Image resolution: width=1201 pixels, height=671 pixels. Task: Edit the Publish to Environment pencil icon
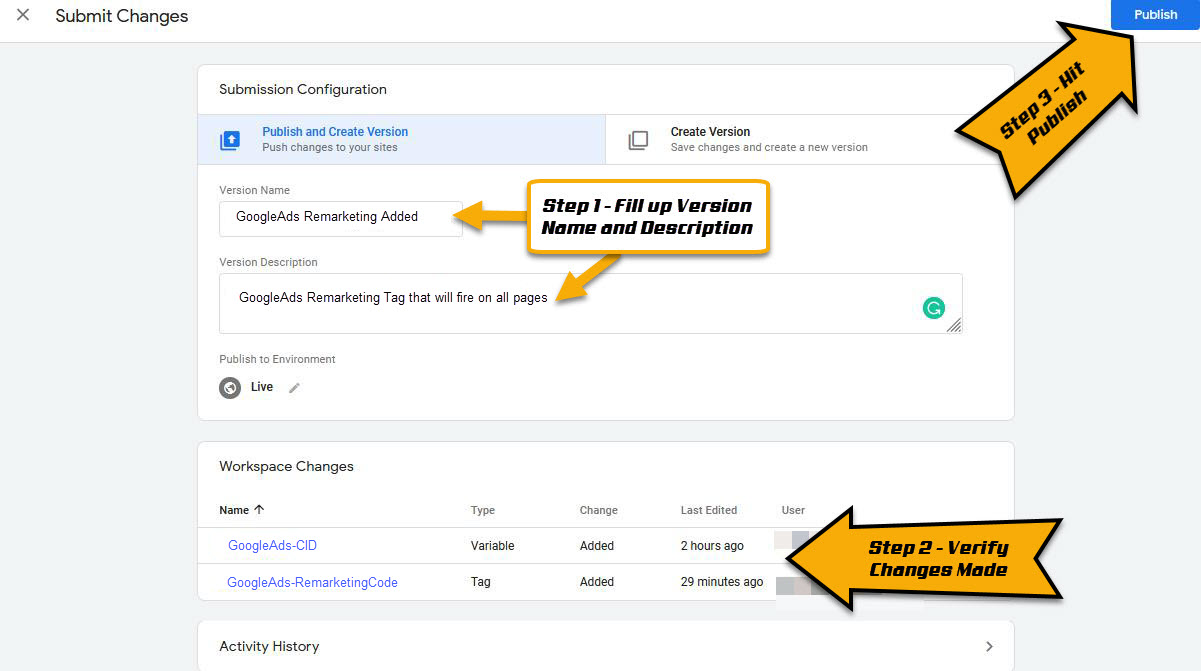pyautogui.click(x=294, y=388)
